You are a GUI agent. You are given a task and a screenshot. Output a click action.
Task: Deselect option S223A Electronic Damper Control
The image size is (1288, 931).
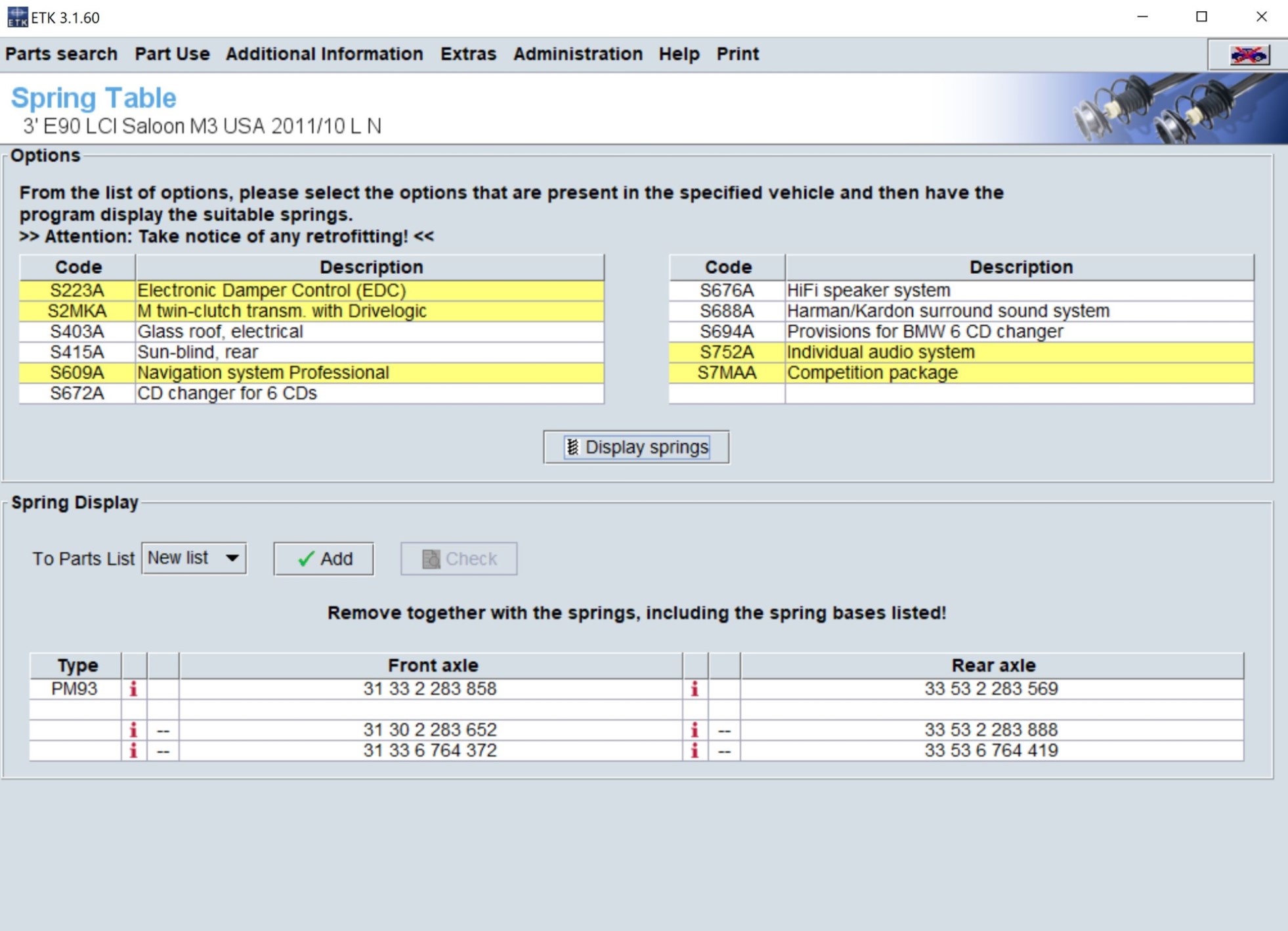(312, 290)
